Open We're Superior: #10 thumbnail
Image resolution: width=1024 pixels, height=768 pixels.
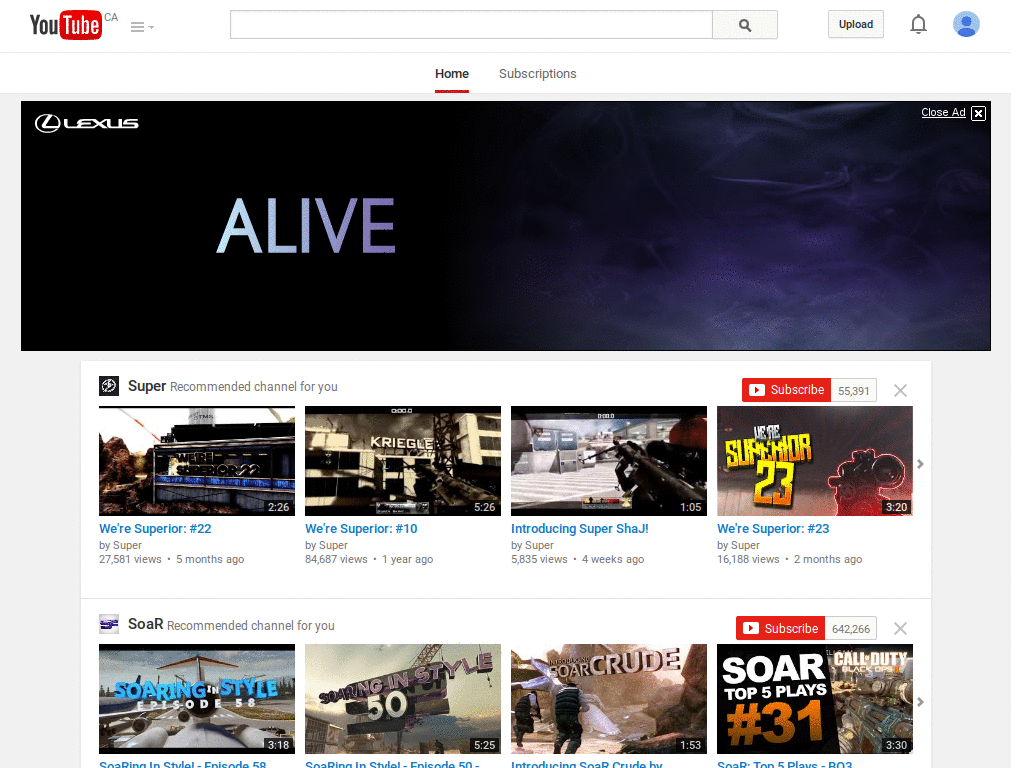pyautogui.click(x=403, y=461)
